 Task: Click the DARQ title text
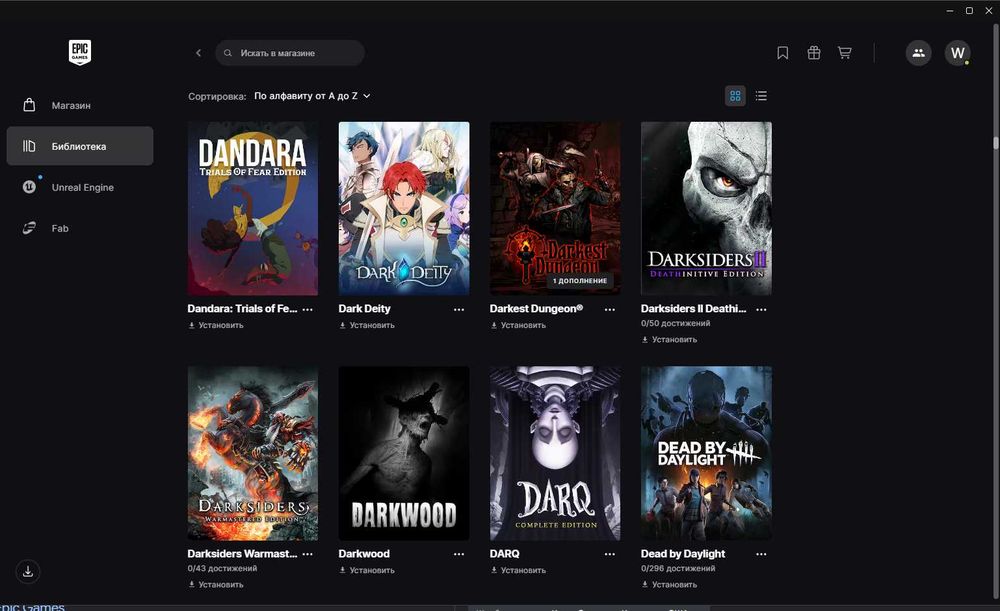504,554
